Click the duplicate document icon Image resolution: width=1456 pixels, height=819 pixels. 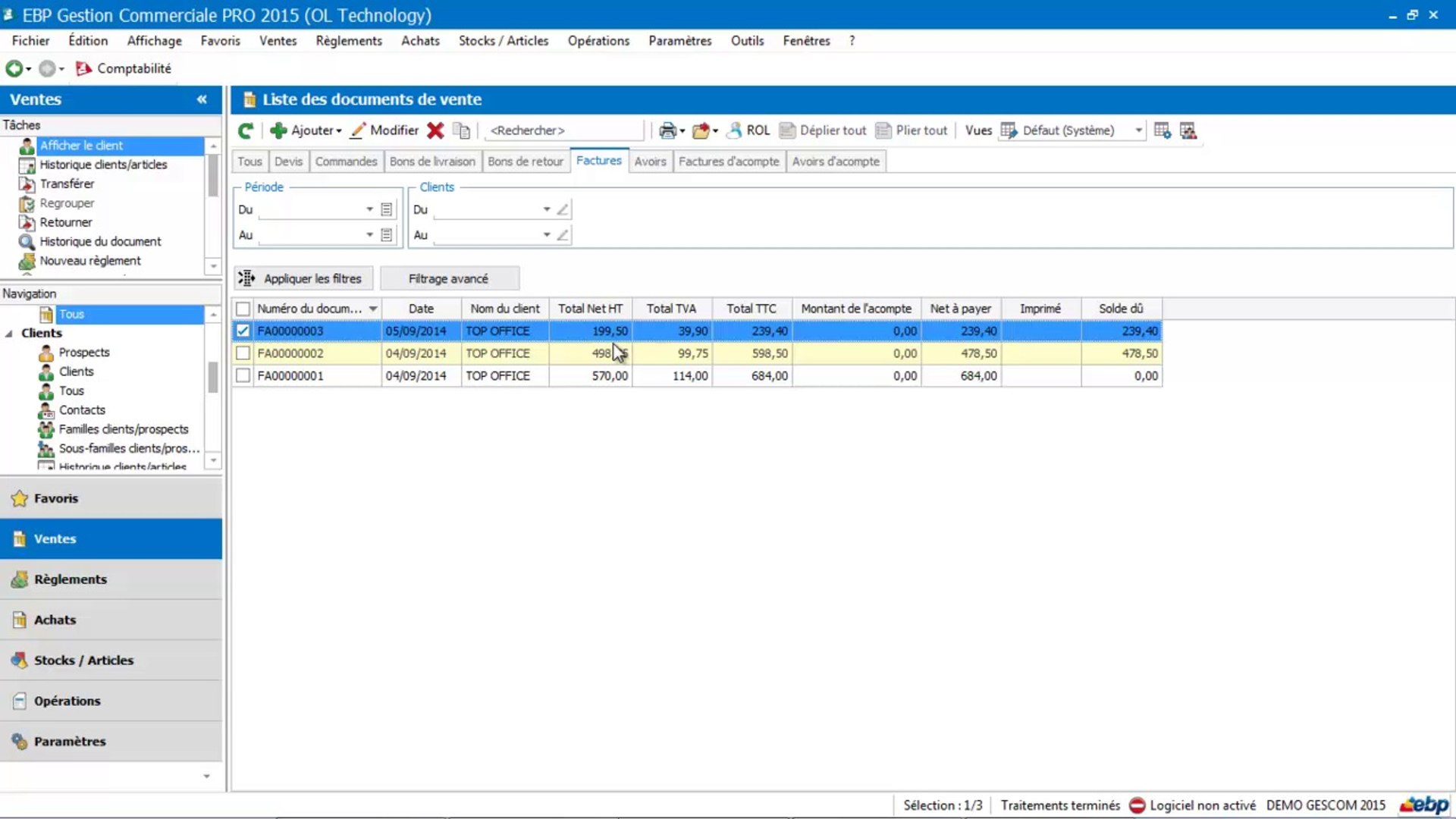461,130
